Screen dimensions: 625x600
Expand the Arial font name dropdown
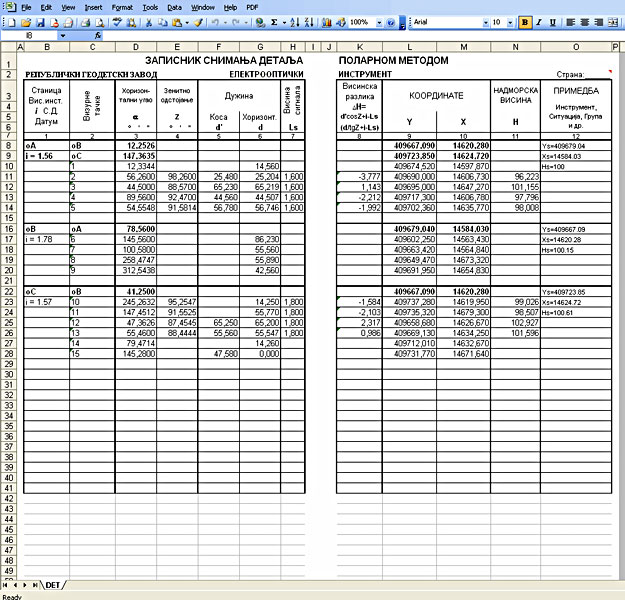coord(484,21)
